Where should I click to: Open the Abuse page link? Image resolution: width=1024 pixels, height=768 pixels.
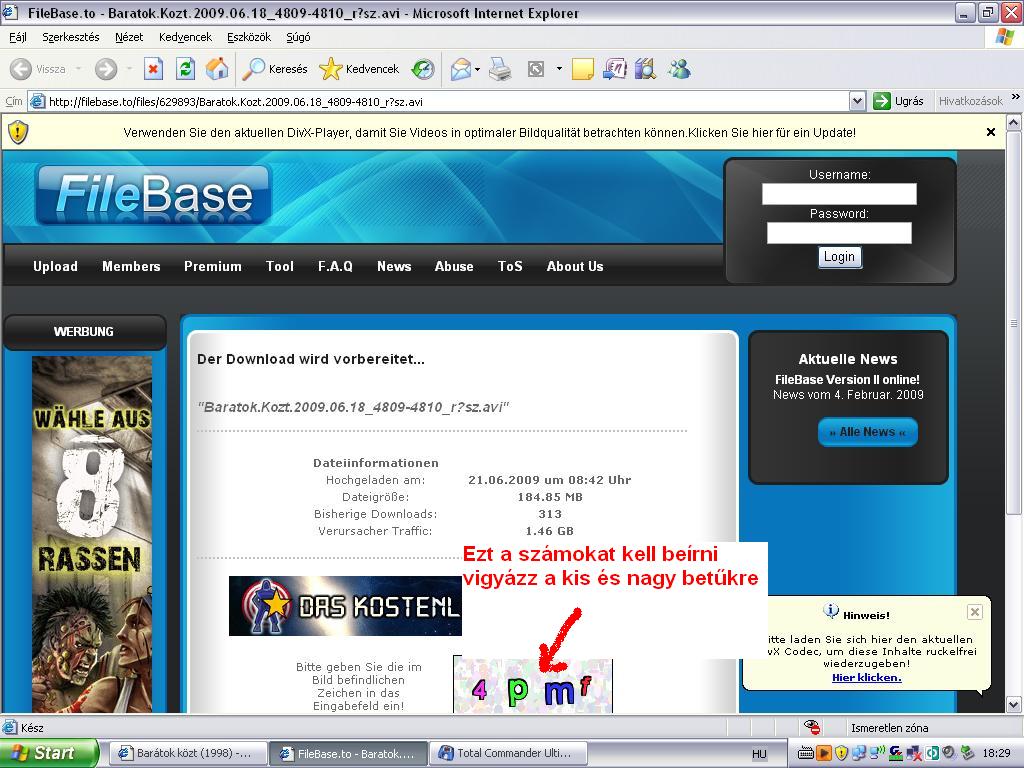point(454,266)
